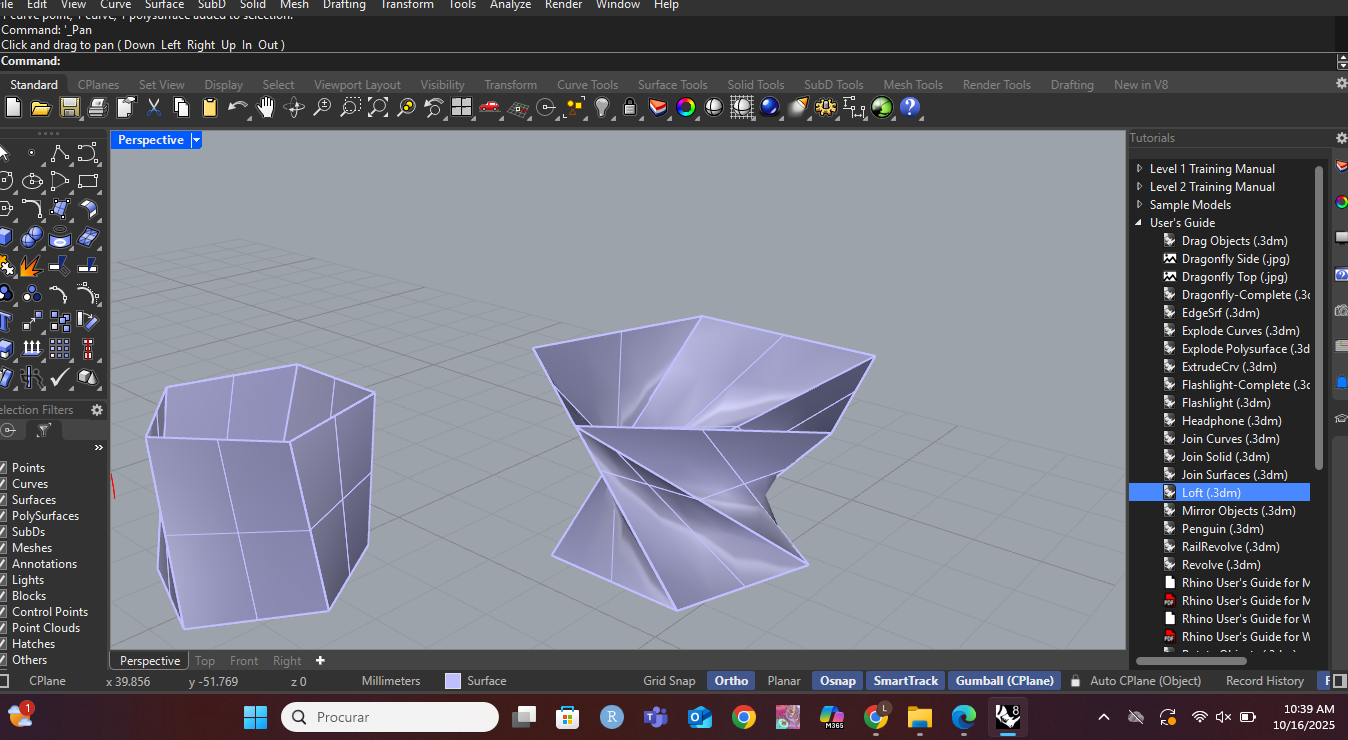Expand Level 1 Training Manual

point(1139,168)
